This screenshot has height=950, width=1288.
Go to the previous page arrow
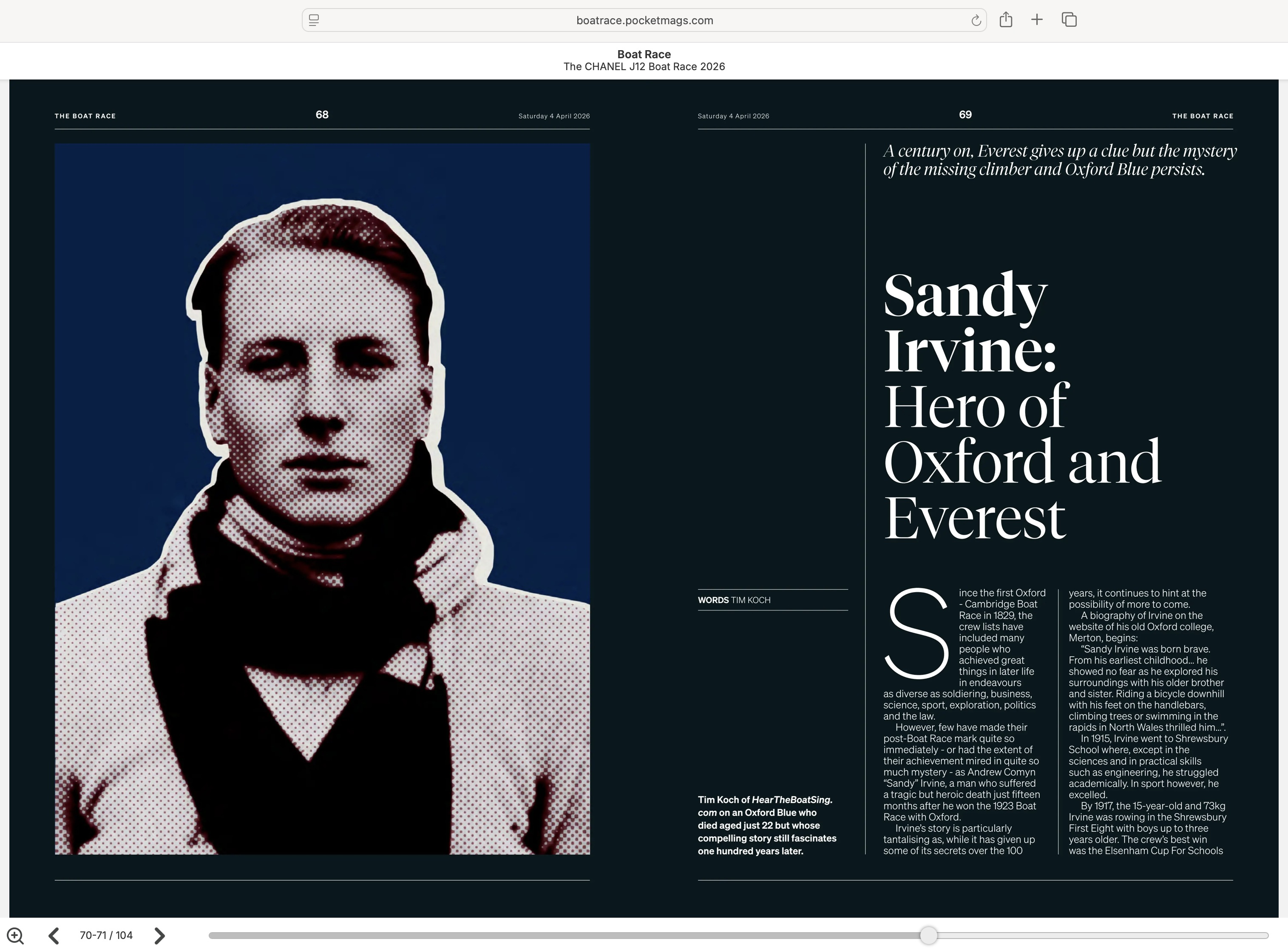click(54, 936)
